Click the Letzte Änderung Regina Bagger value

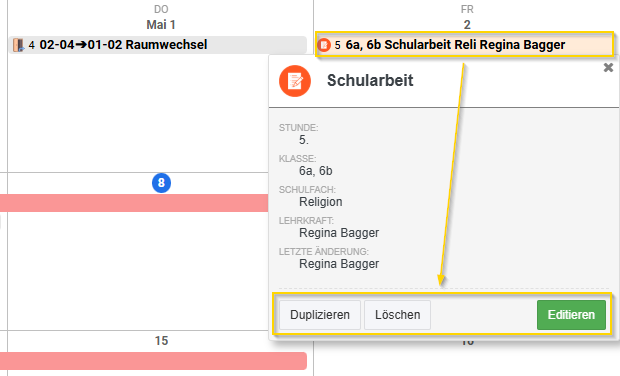tap(339, 264)
